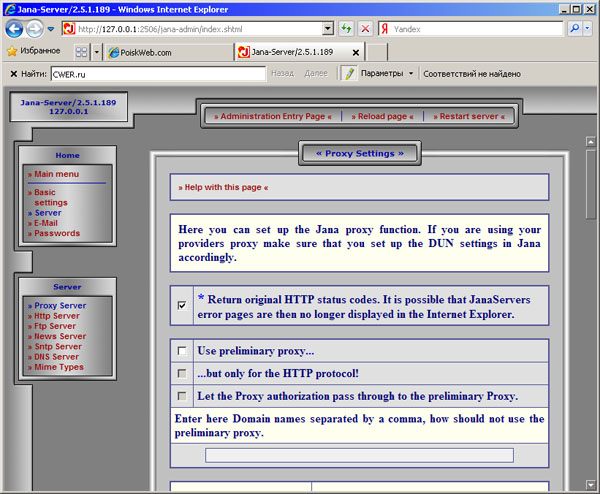
Task: Click the browser Back arrow button
Action: pyautogui.click(x=14, y=29)
